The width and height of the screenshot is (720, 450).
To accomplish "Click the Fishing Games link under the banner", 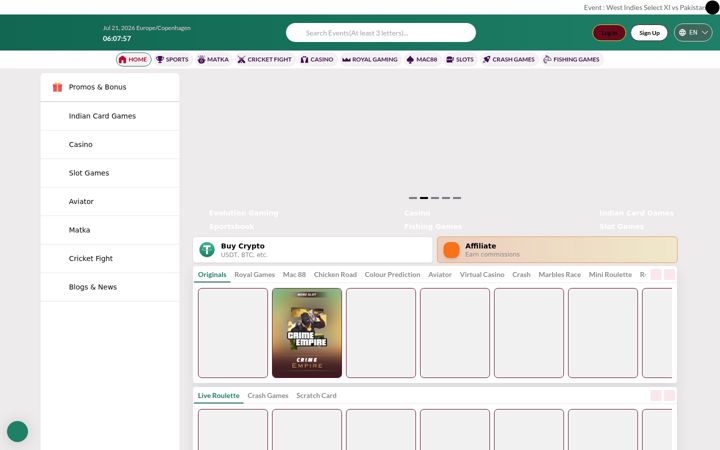I will click(433, 227).
